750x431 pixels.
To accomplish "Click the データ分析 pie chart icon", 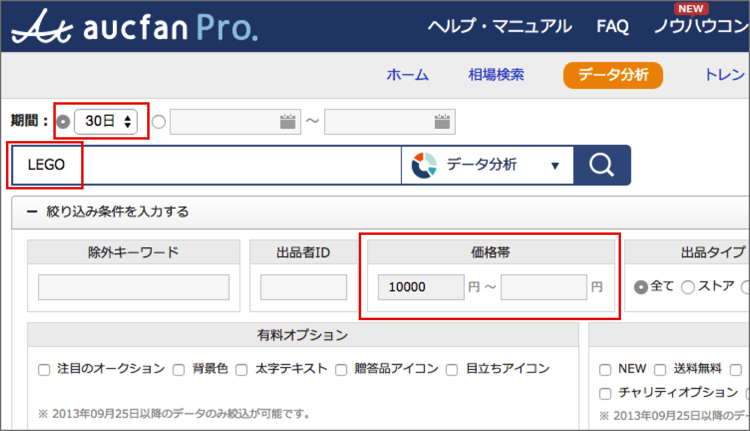I will point(424,165).
